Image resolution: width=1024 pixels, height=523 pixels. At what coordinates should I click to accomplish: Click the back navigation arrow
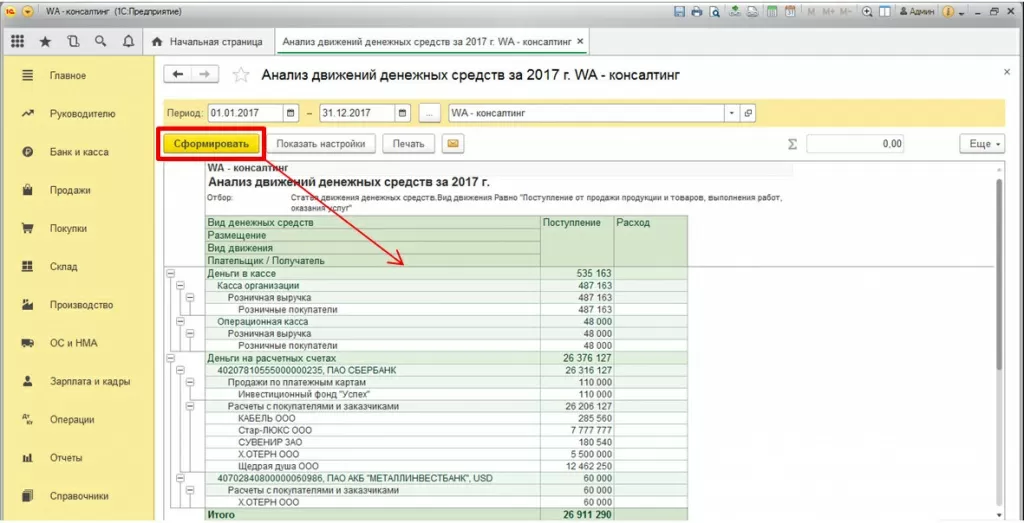click(x=178, y=75)
